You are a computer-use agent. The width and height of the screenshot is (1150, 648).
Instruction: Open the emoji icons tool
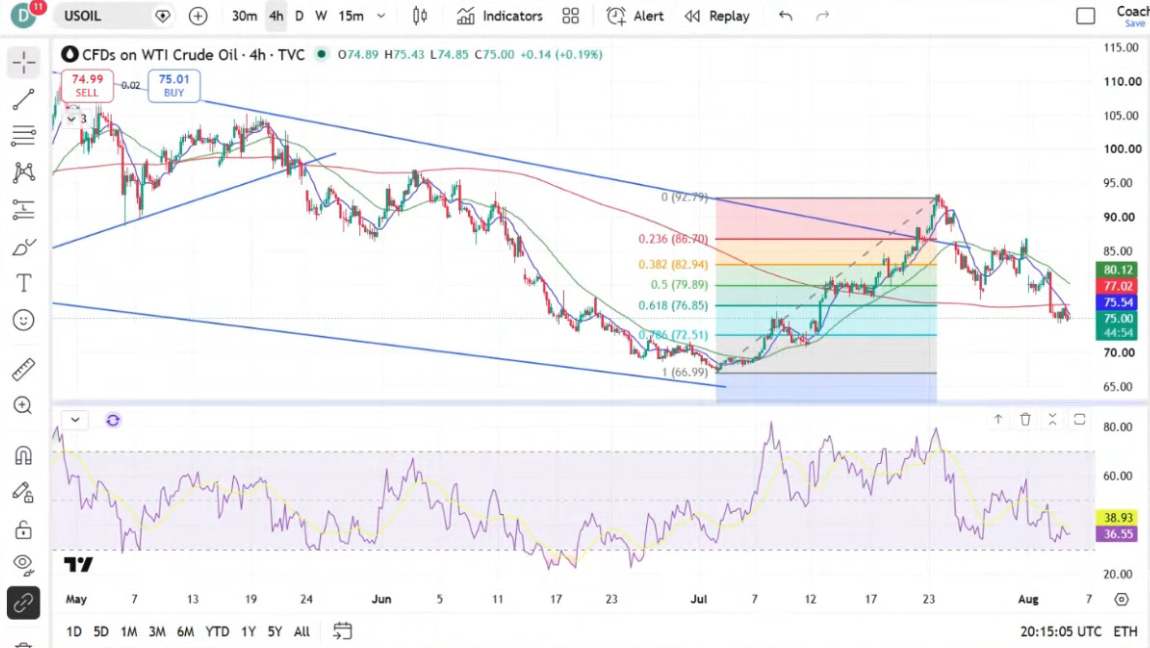coord(23,320)
